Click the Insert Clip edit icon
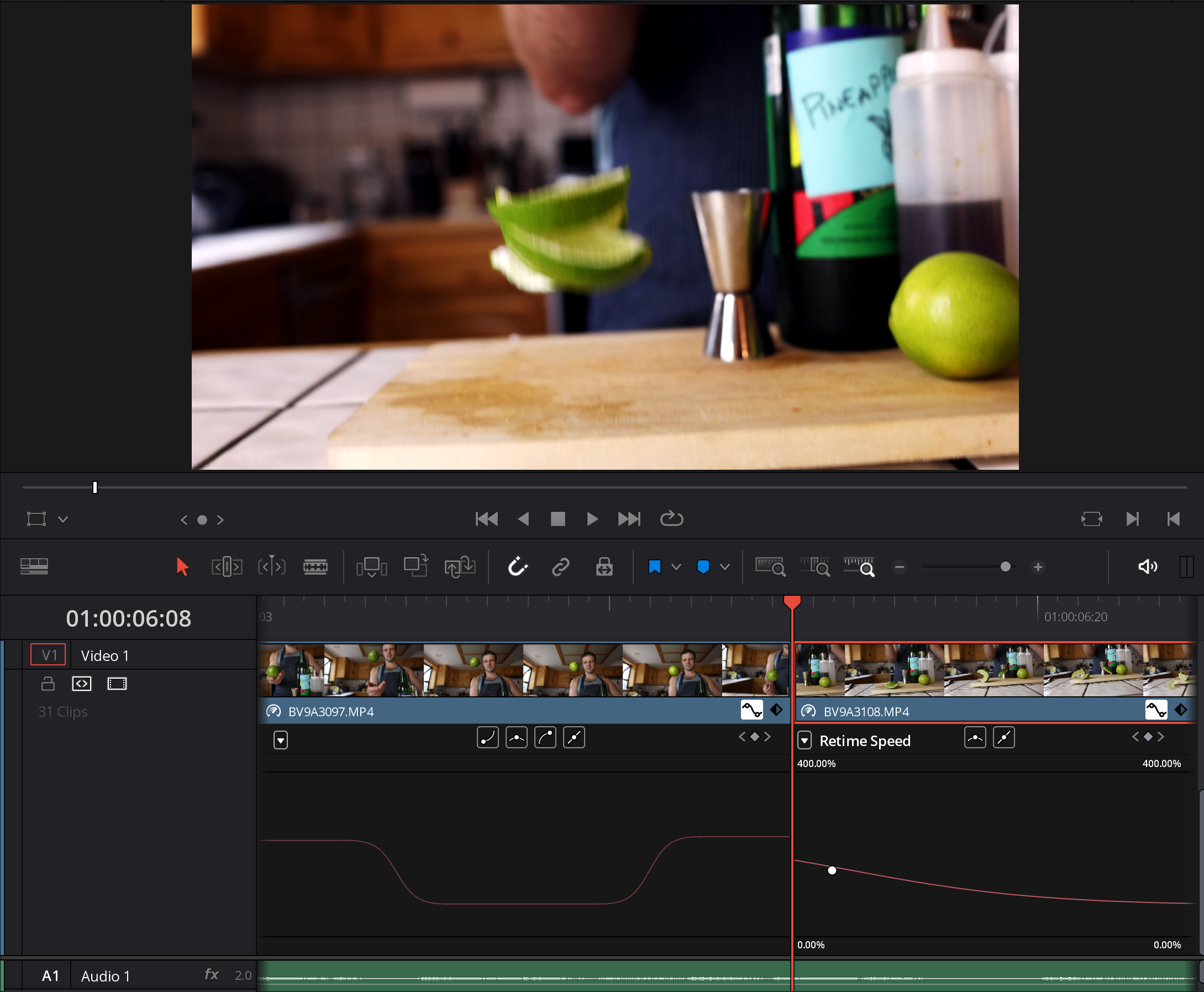Image resolution: width=1204 pixels, height=992 pixels. pos(371,567)
